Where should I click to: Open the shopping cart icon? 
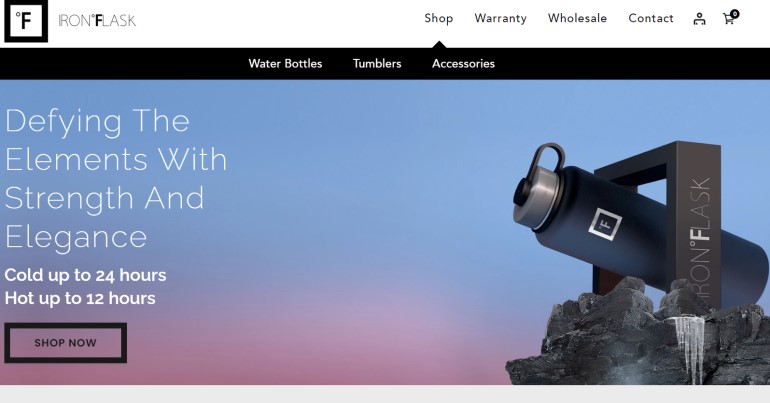click(729, 19)
